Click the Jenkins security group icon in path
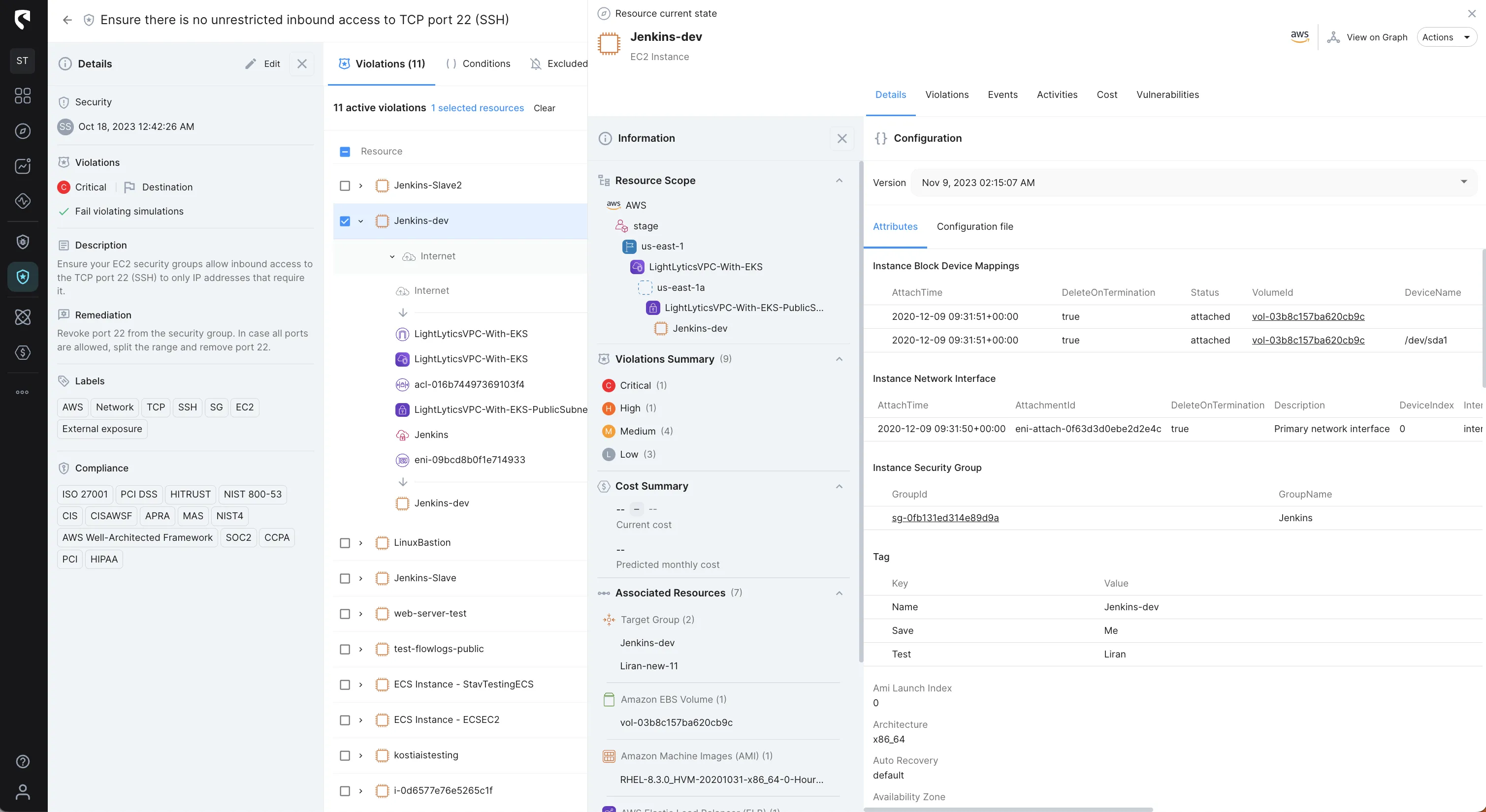1486x812 pixels. 402,435
